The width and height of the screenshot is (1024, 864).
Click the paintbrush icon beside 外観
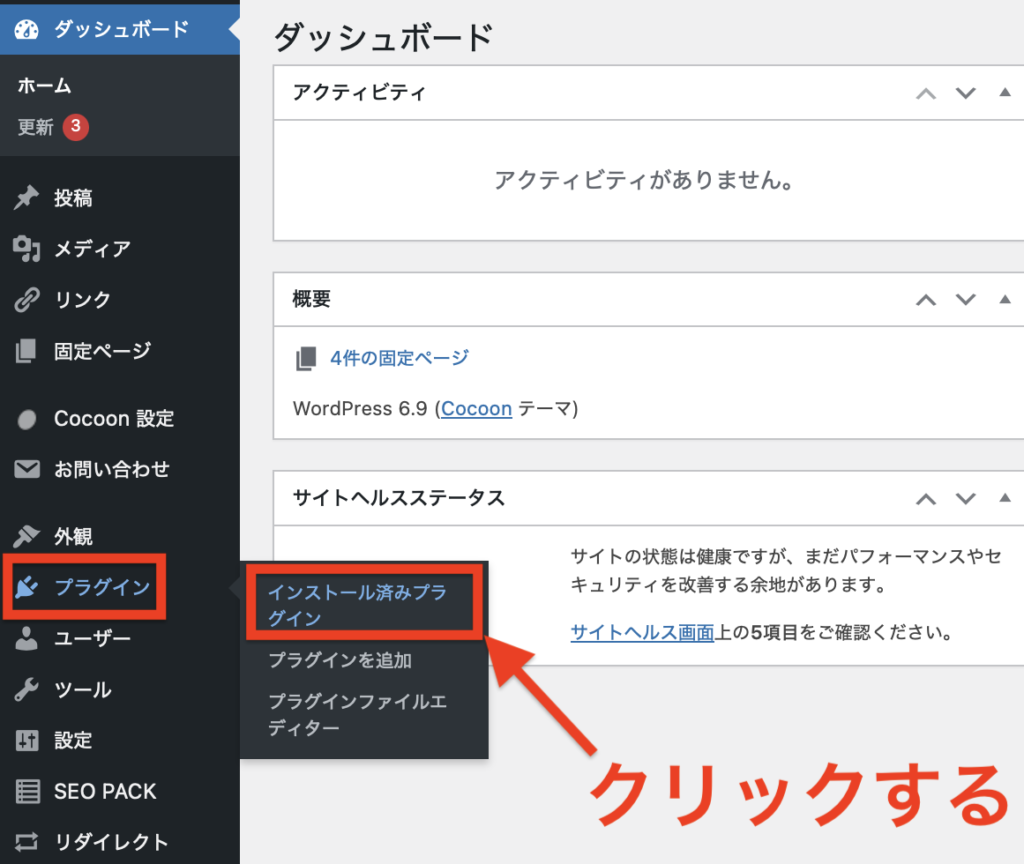[27, 537]
